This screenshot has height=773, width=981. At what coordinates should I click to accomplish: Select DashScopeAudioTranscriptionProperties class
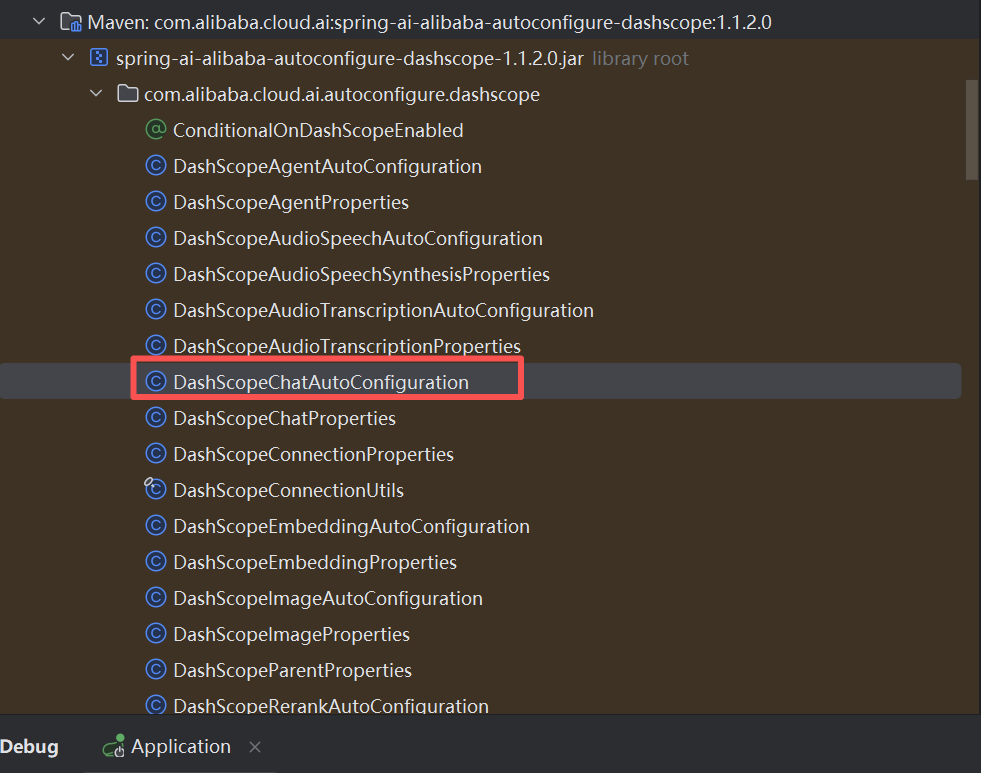coord(347,346)
